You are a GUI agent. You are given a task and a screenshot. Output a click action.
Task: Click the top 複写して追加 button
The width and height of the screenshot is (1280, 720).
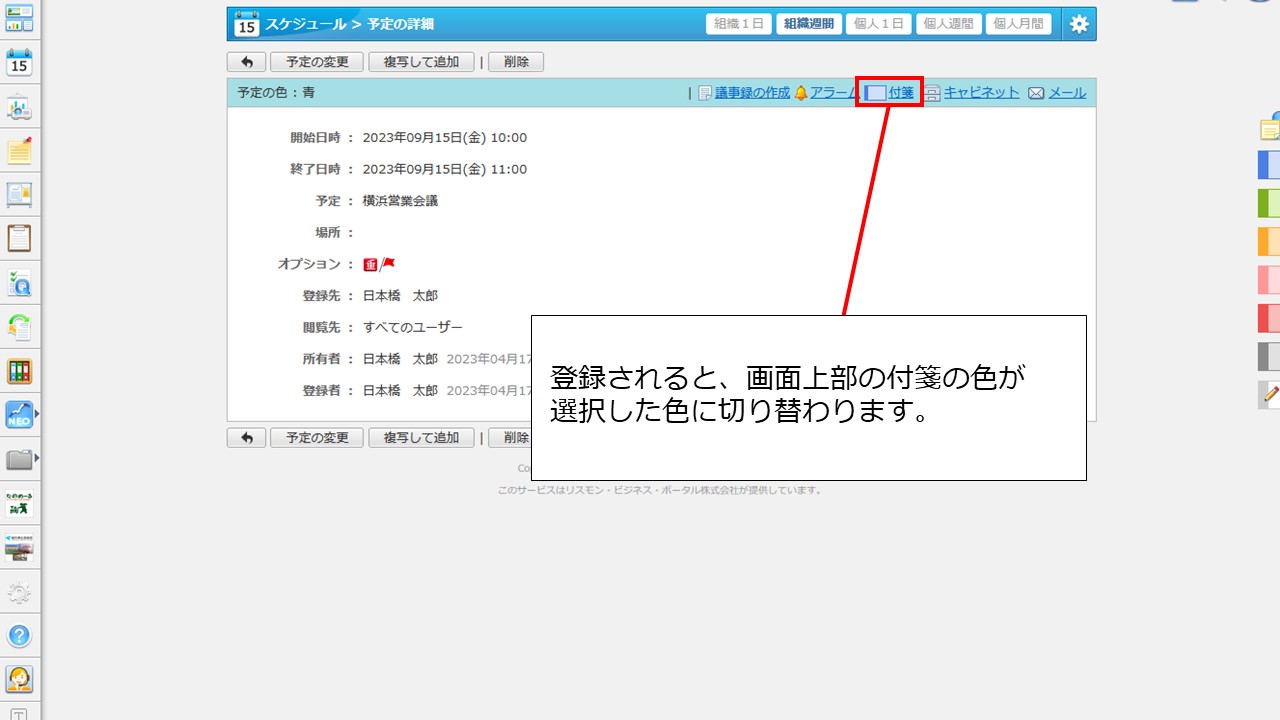[421, 62]
